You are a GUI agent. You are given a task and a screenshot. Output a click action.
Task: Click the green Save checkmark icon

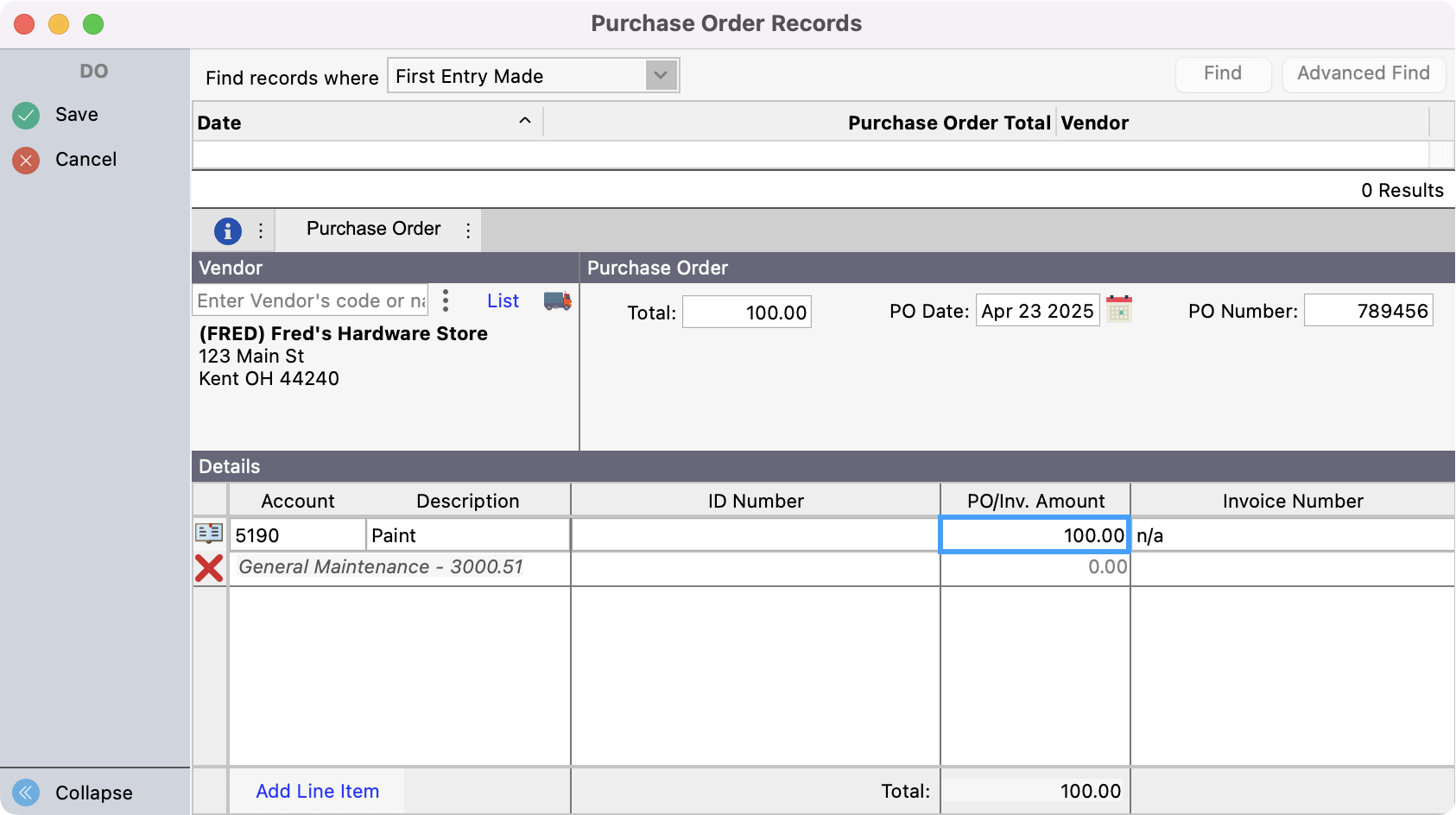[26, 115]
